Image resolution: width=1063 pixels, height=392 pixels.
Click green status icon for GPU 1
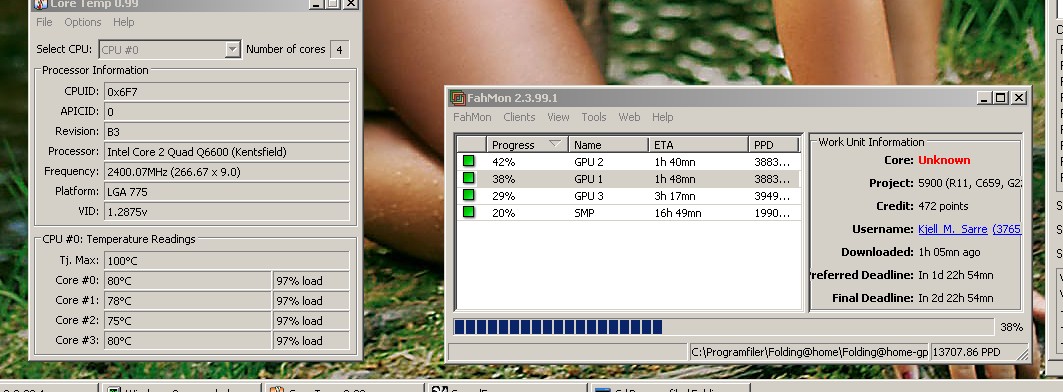(468, 178)
